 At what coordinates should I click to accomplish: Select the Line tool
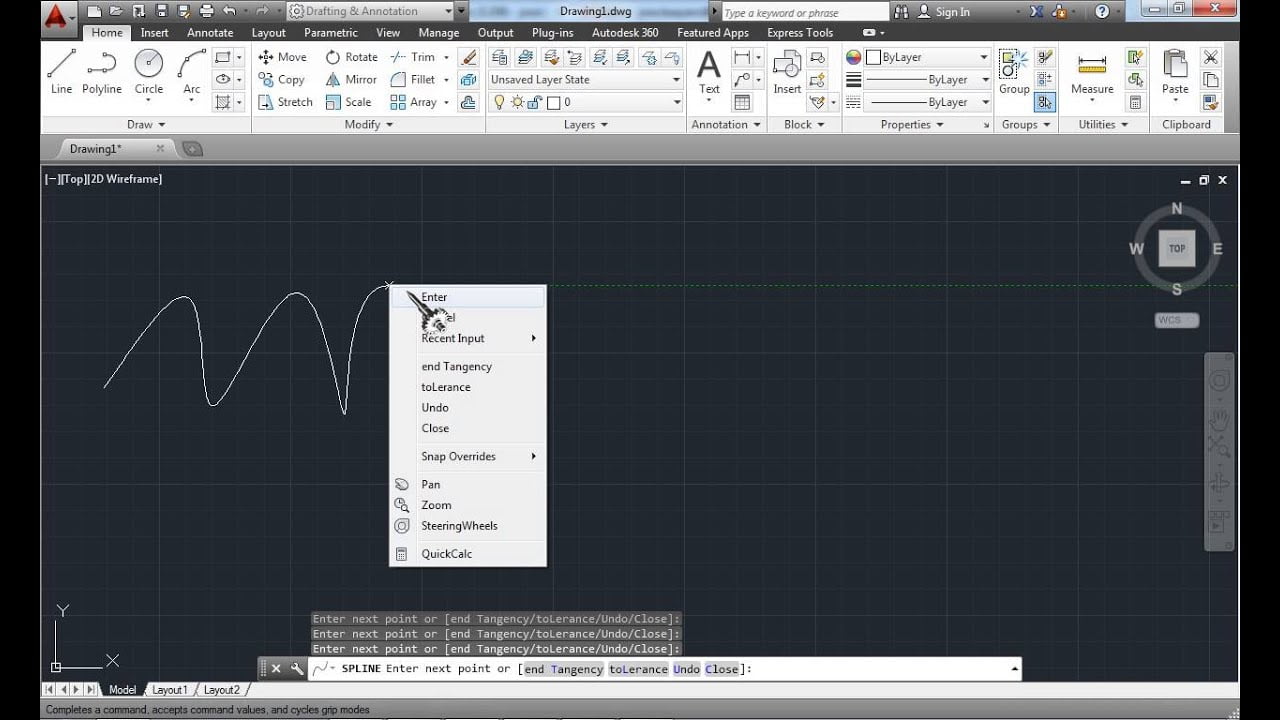[x=61, y=70]
